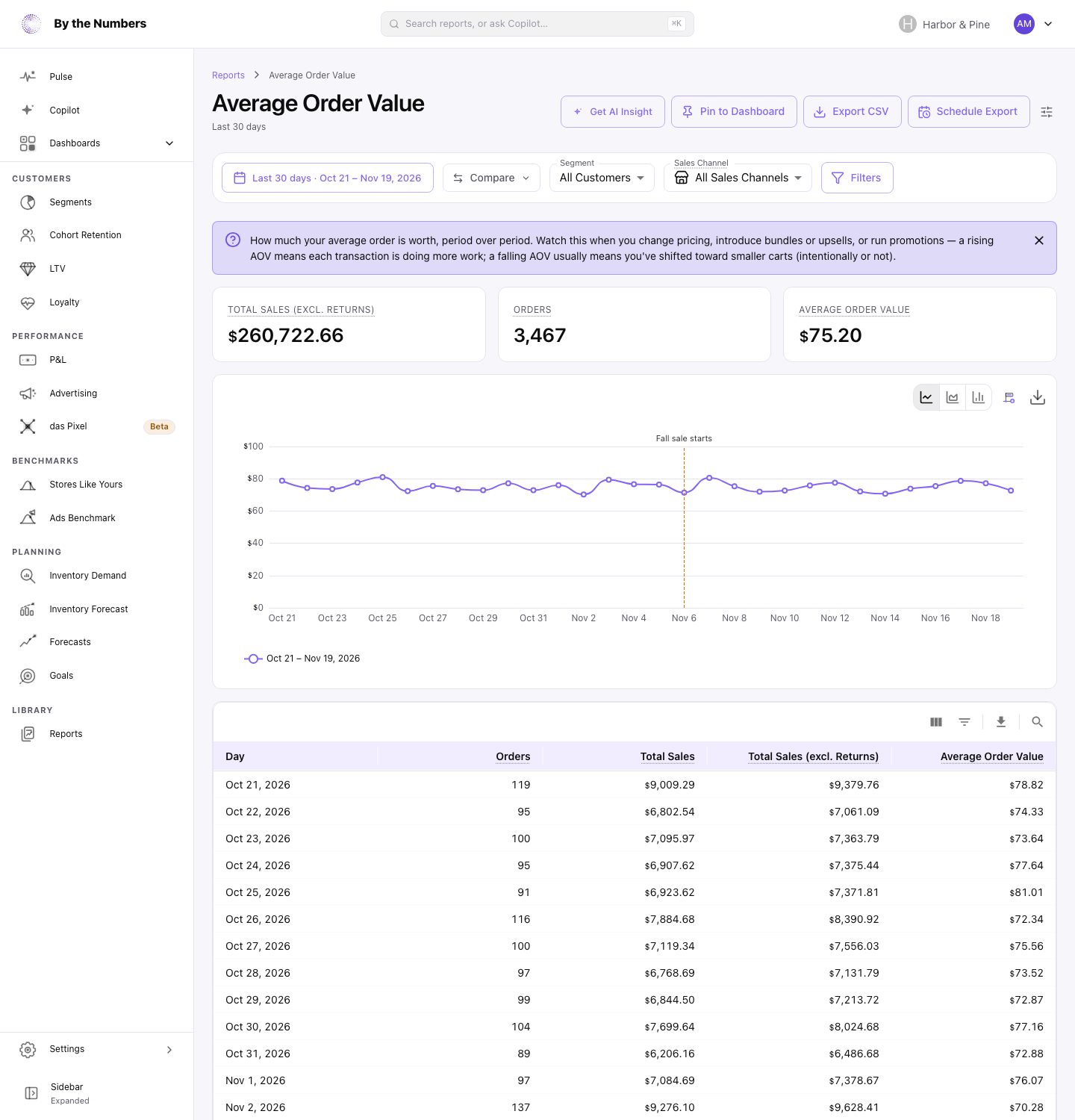Click Schedule Export
Screen dimensions: 1075x1120
tap(969, 112)
